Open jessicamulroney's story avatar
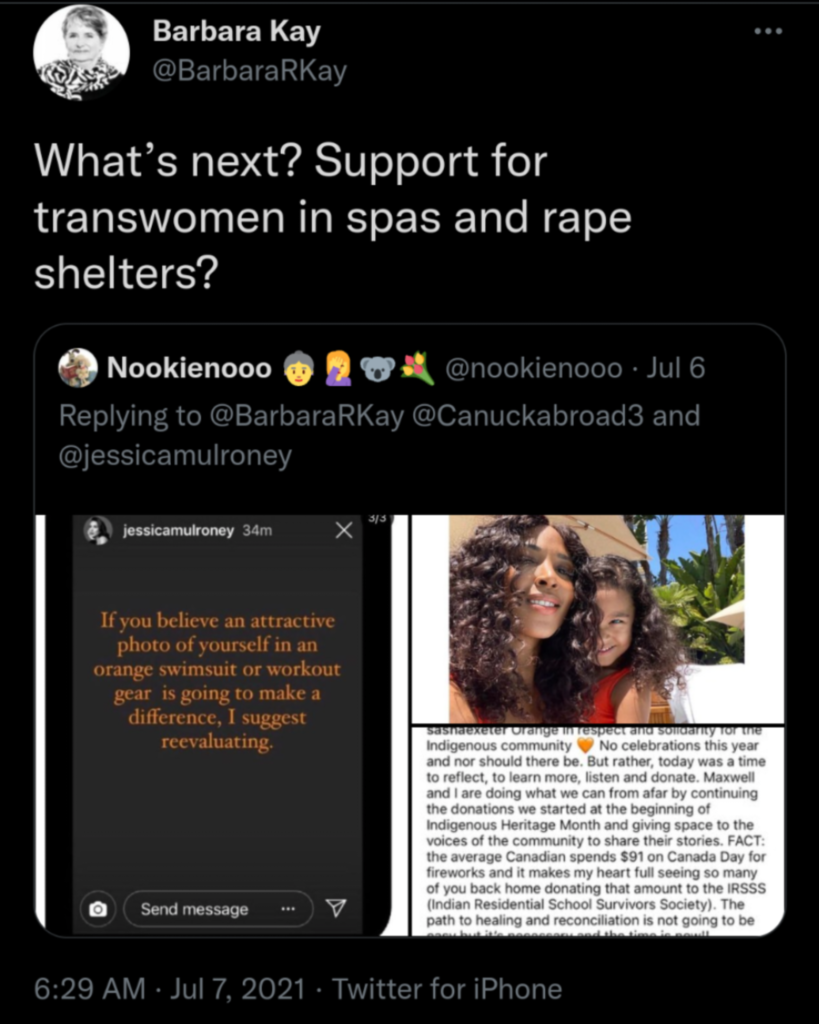Screen dimensions: 819x1024 (x=98, y=530)
